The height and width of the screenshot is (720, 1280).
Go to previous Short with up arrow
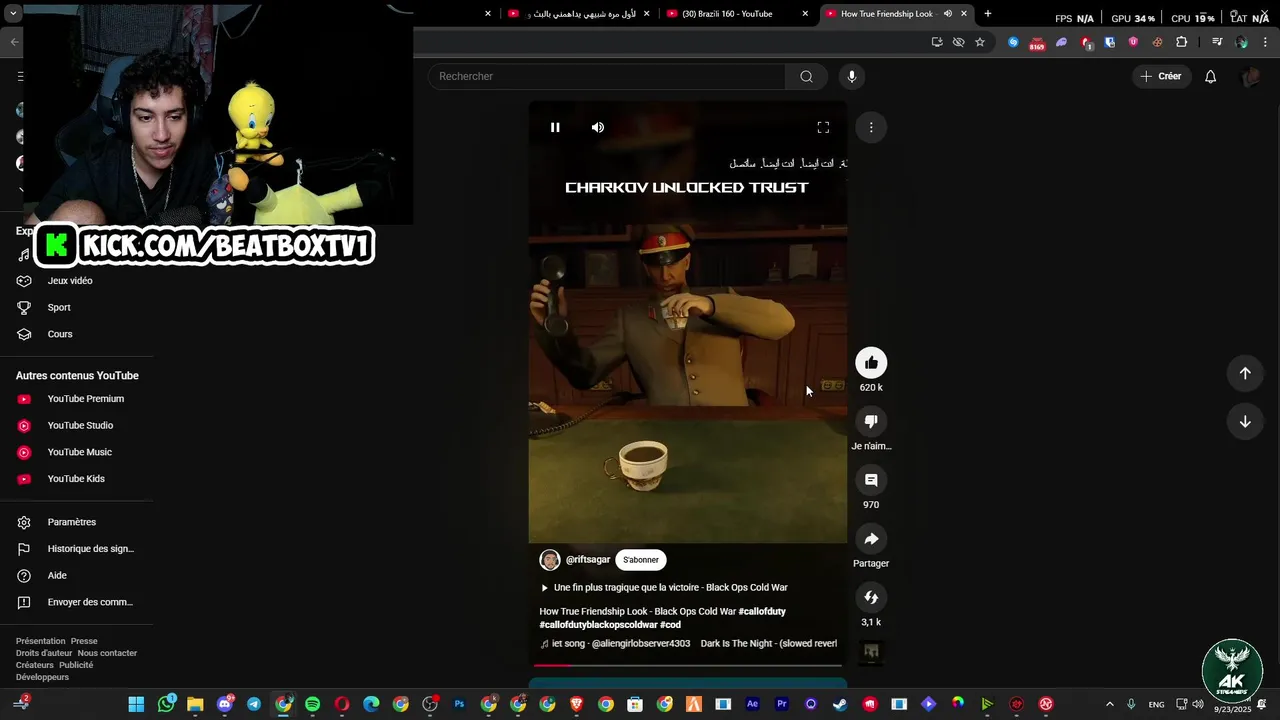(1245, 373)
